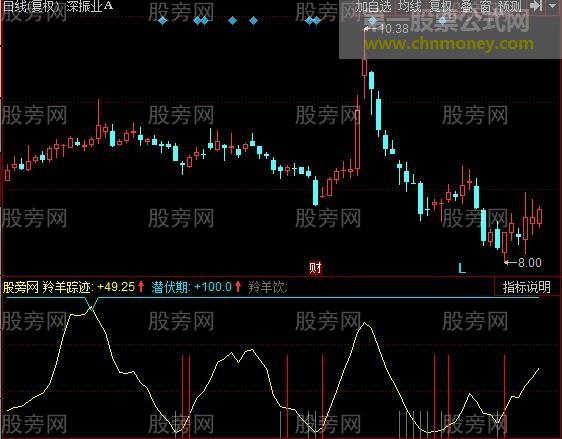
Task: Click the red arrow beside 羚羊踪迹 value
Action: 141,286
